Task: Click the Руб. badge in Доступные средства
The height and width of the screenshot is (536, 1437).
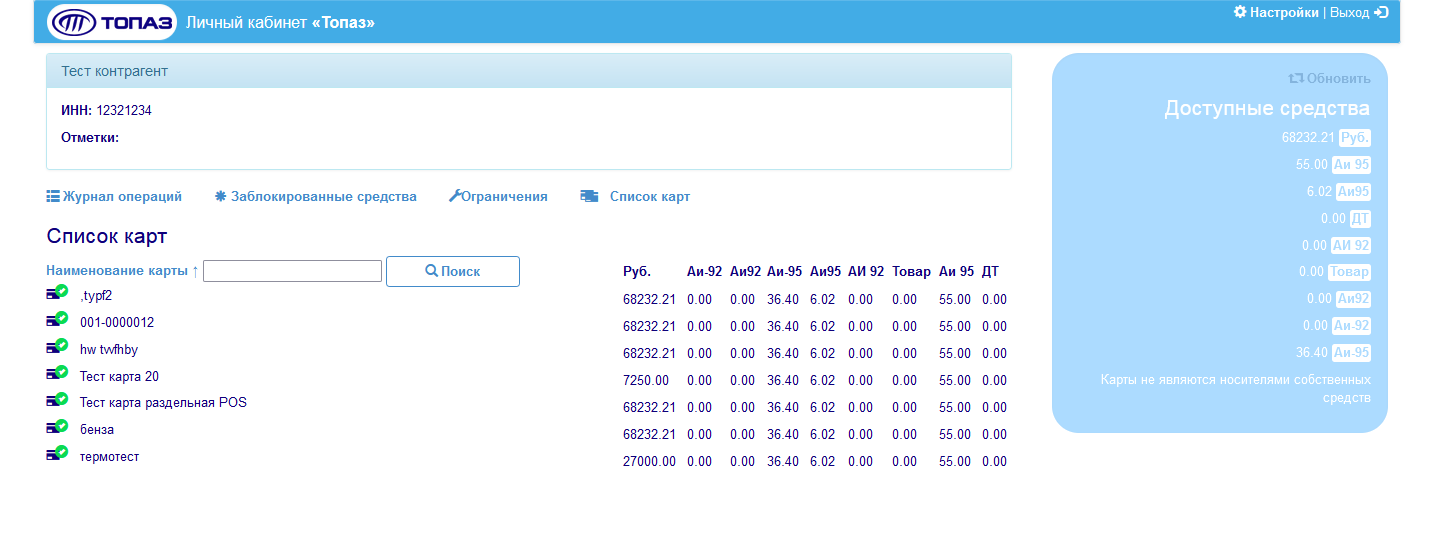Action: click(x=1354, y=137)
